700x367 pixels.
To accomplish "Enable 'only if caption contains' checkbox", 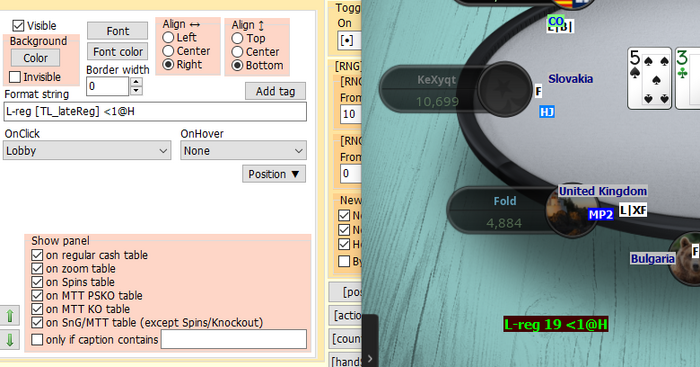I will (37, 339).
